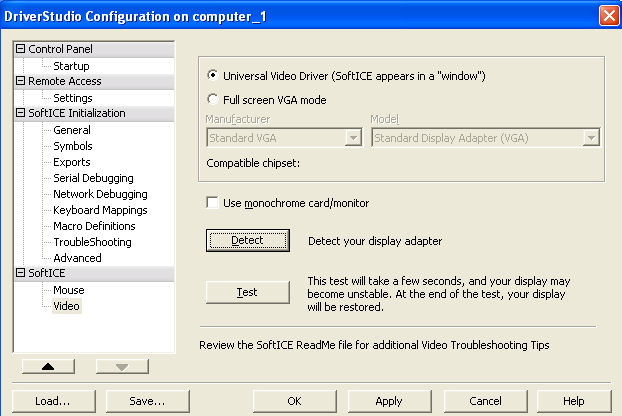Go to TroubleShooting in the tree

click(92, 242)
